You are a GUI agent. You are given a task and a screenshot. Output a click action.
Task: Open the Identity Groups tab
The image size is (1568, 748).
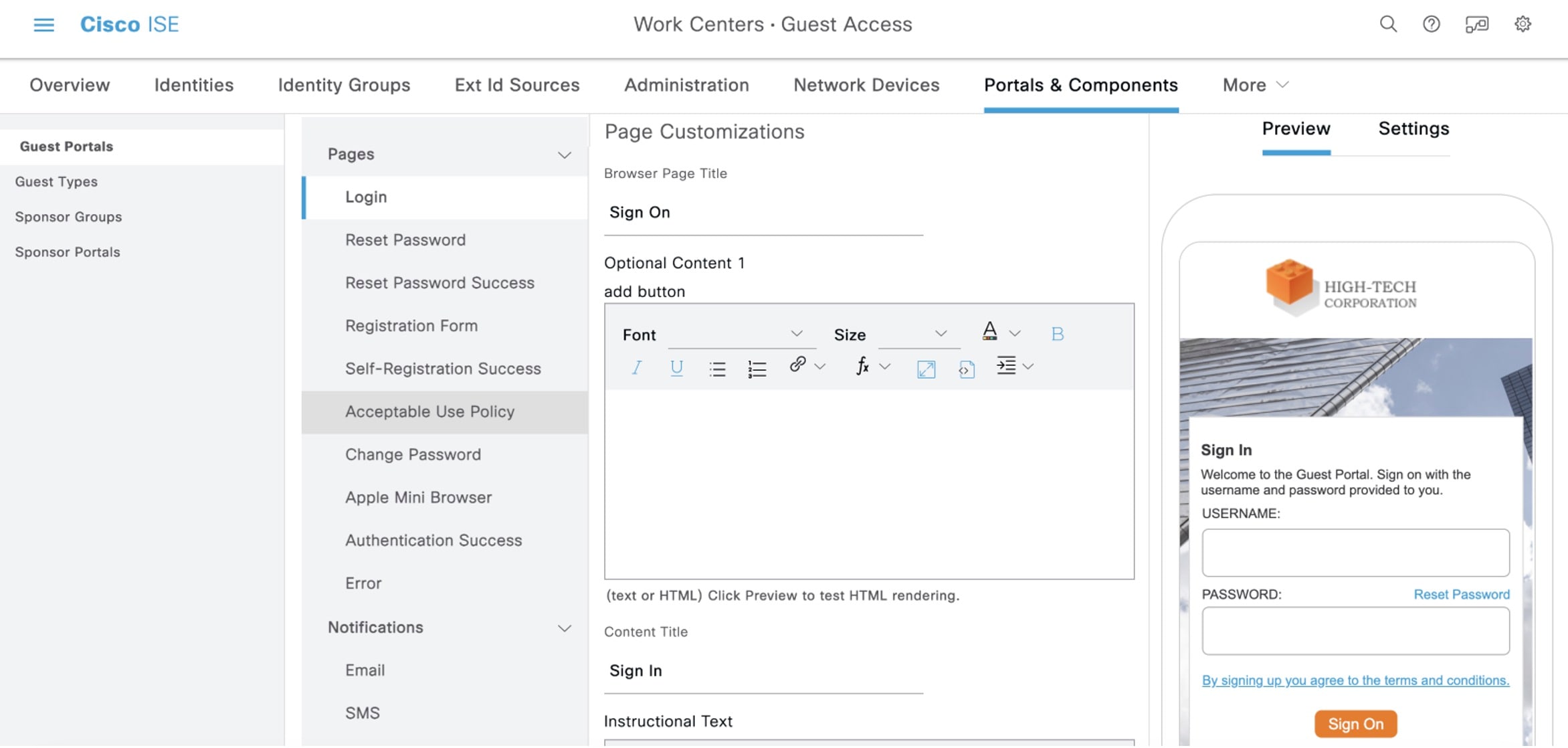coord(344,85)
